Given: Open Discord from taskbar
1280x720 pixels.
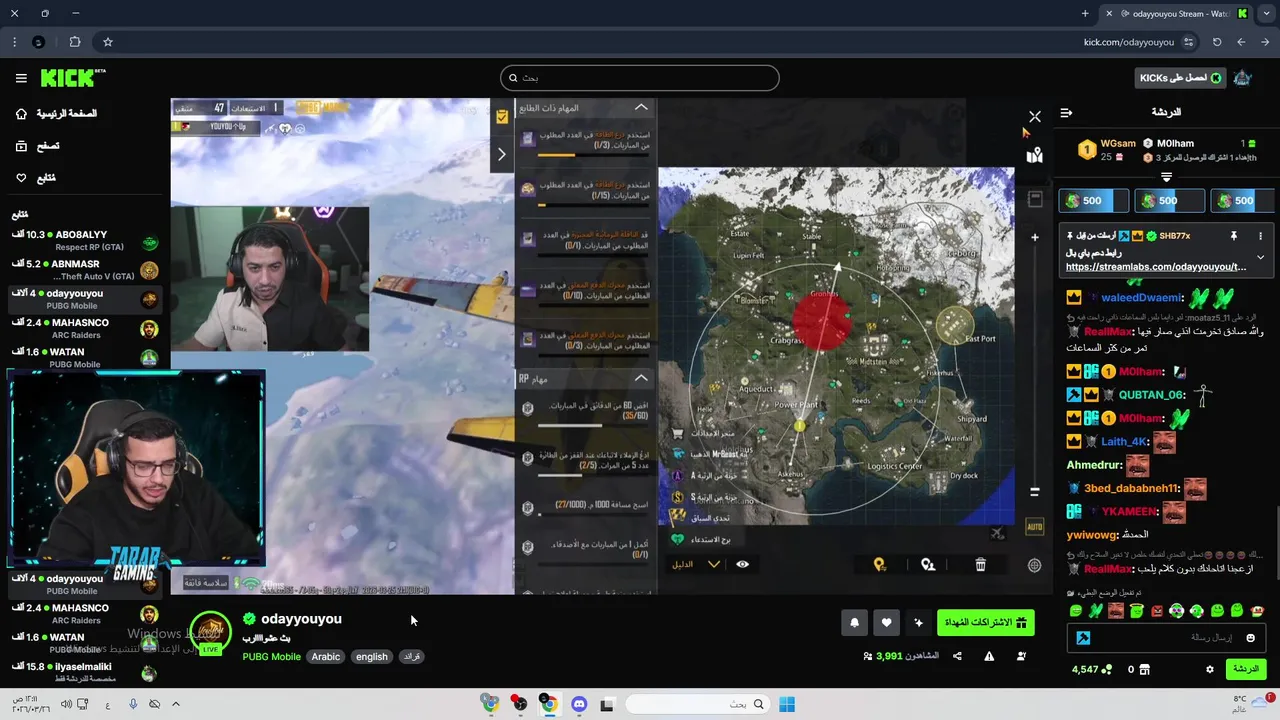Looking at the screenshot, I should tap(578, 704).
